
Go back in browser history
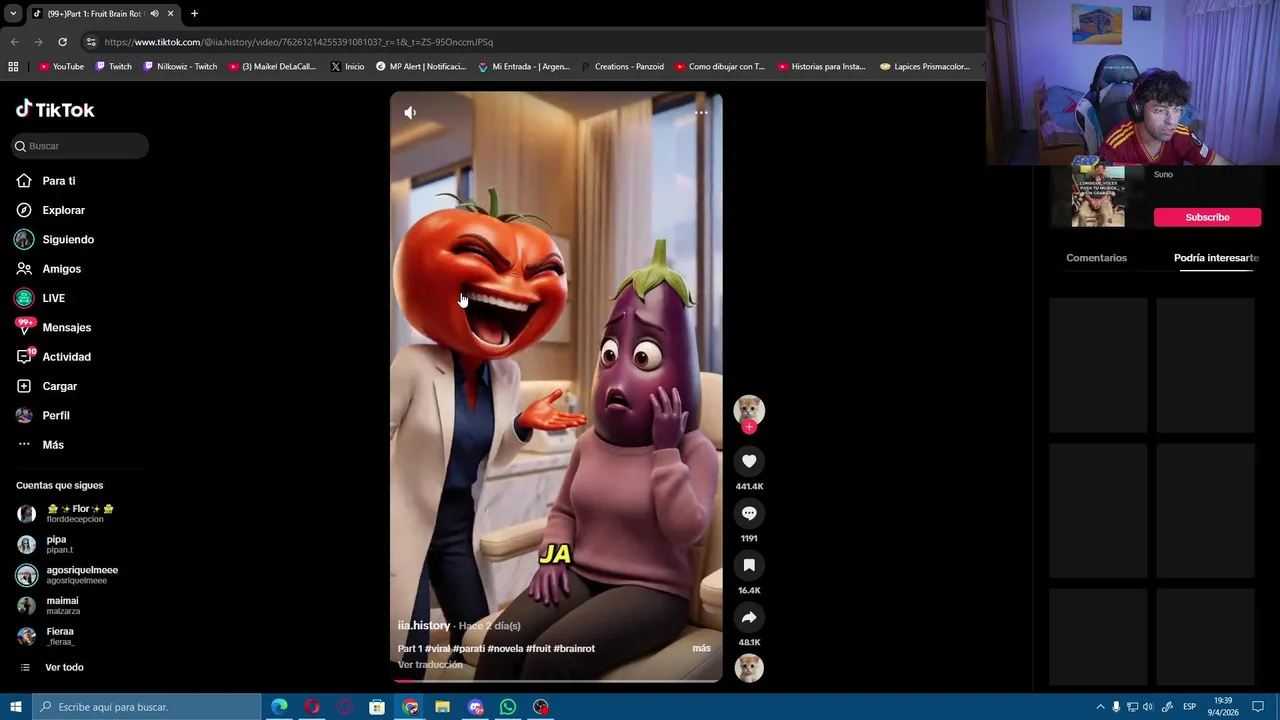click(14, 42)
